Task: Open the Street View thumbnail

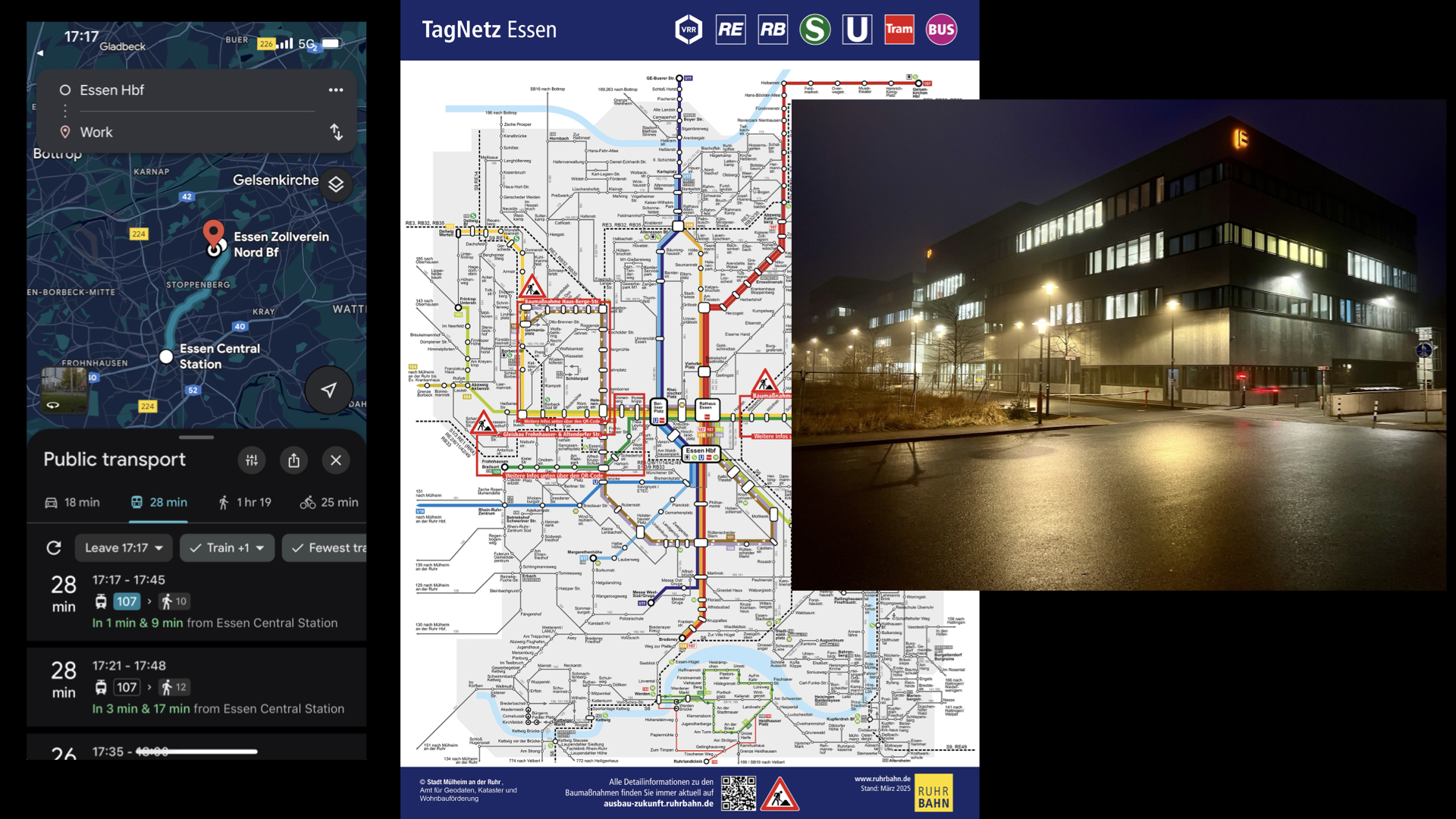Action: point(64,390)
